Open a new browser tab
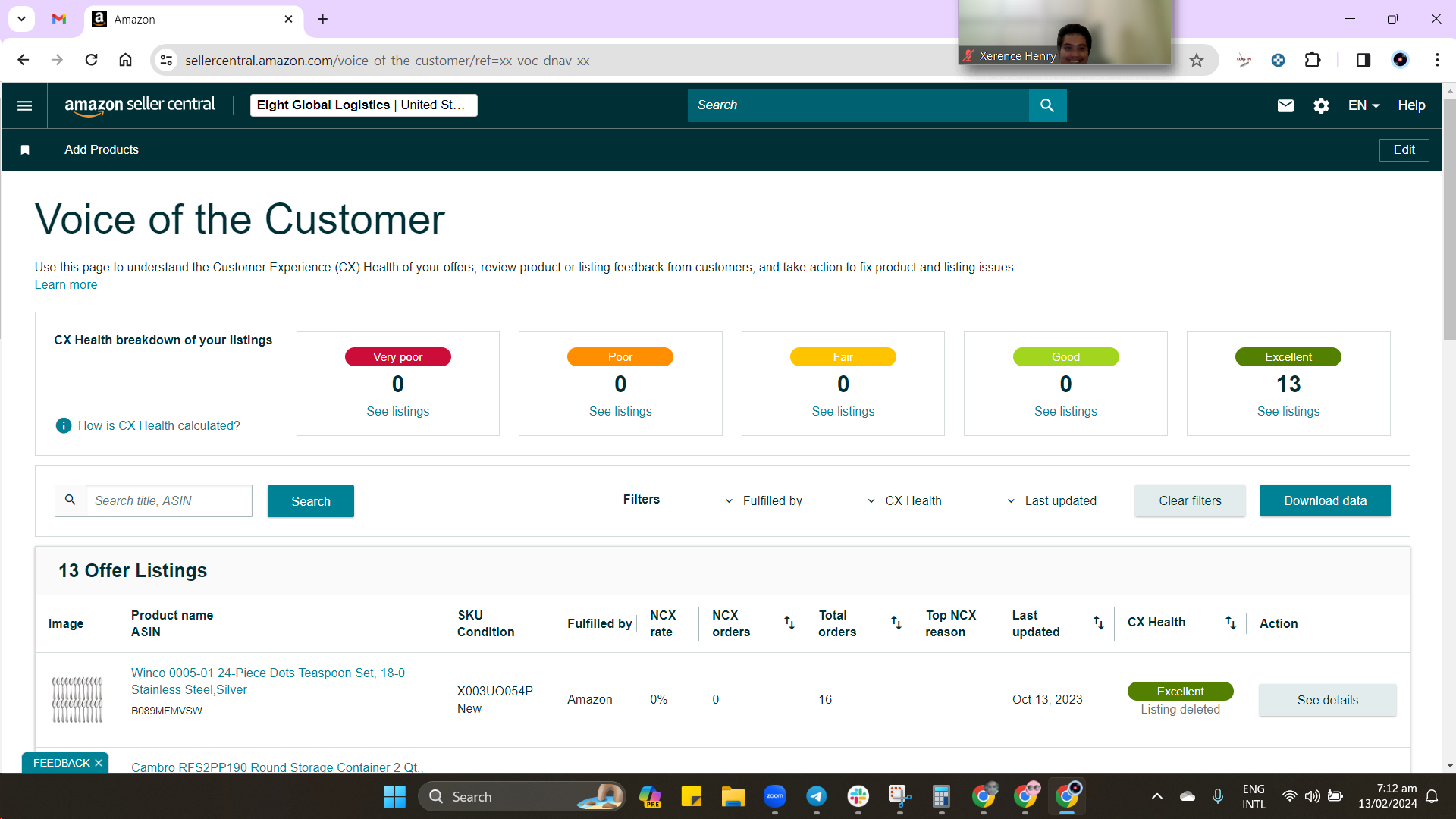The height and width of the screenshot is (819, 1456). point(323,19)
